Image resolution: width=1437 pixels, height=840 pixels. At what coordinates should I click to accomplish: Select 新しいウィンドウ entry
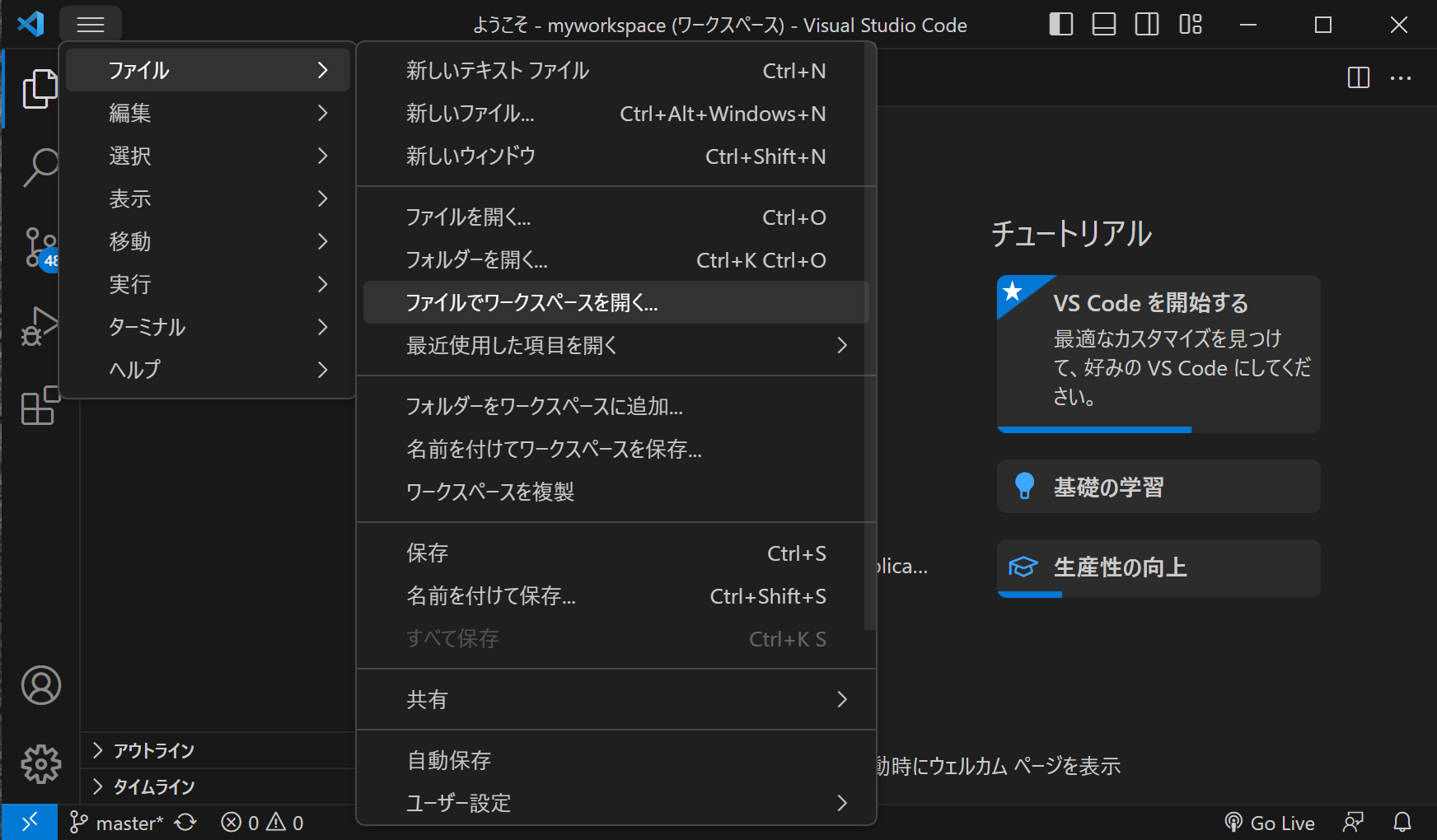click(616, 156)
